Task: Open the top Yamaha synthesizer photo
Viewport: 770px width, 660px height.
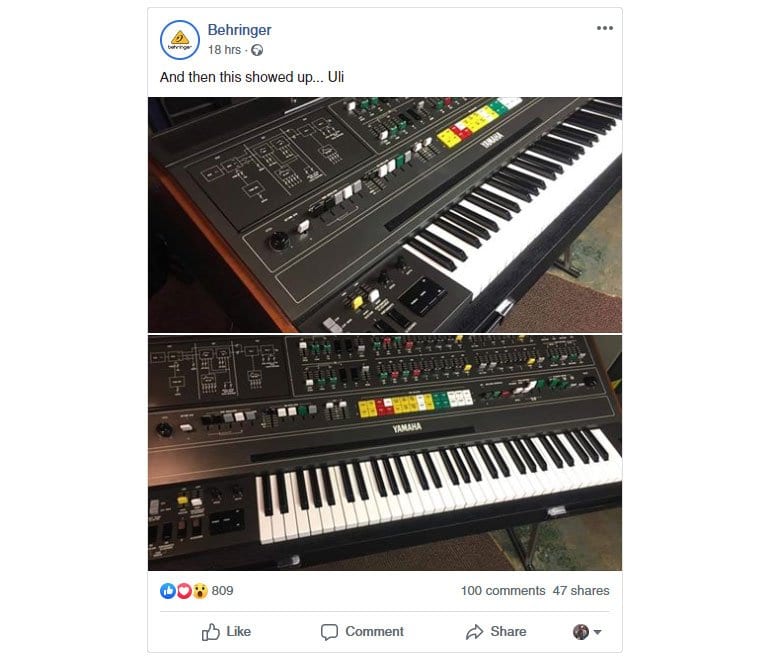Action: [x=385, y=215]
